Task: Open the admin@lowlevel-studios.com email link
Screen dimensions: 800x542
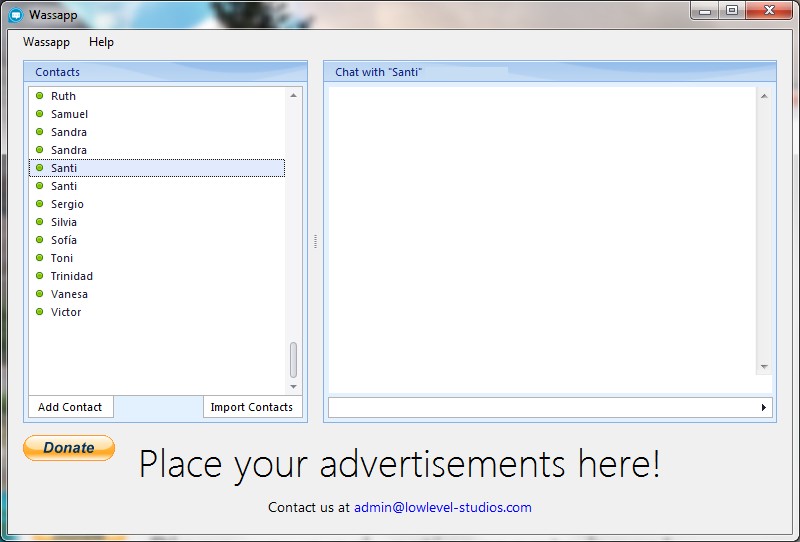Action: tap(442, 508)
